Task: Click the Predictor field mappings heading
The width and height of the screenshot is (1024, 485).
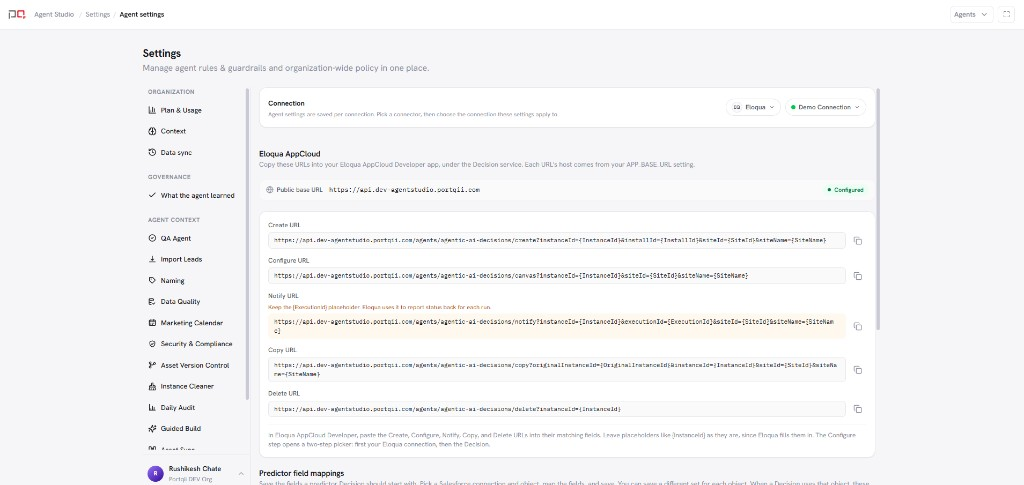Action: coord(301,473)
